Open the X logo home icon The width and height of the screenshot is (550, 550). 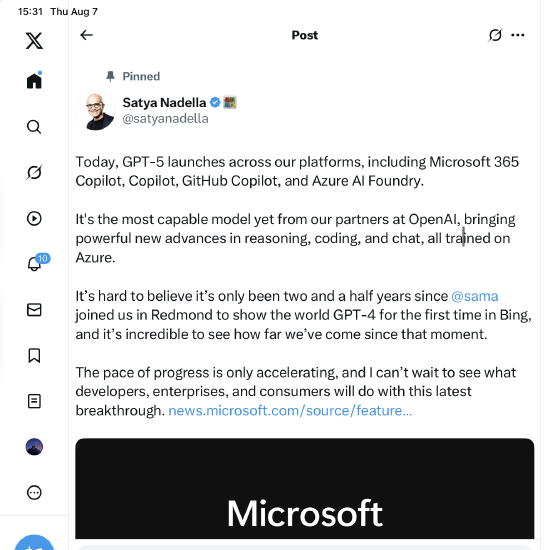coord(34,41)
